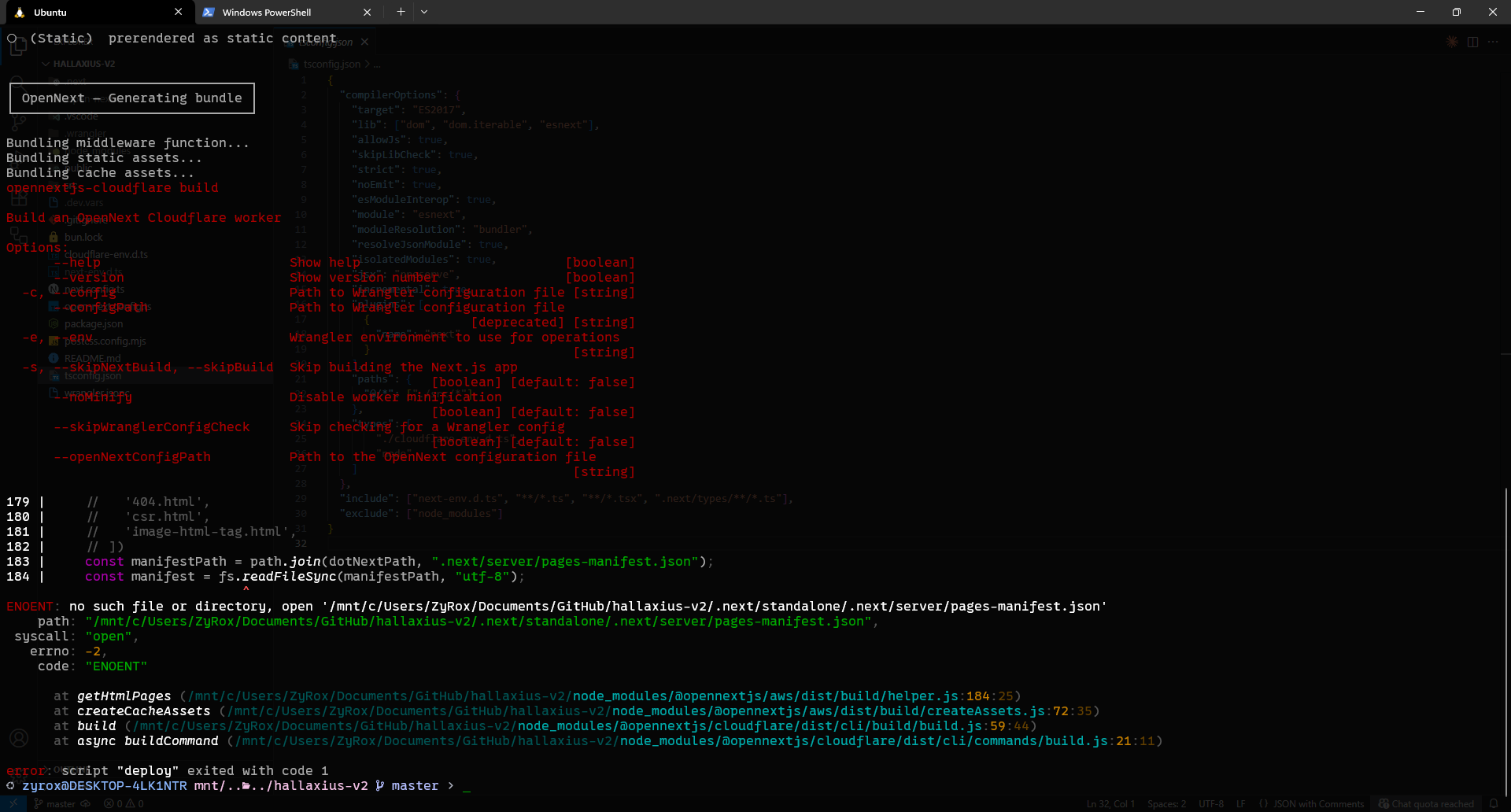
Task: Click the terminal prompt input line
Action: [x=466, y=786]
